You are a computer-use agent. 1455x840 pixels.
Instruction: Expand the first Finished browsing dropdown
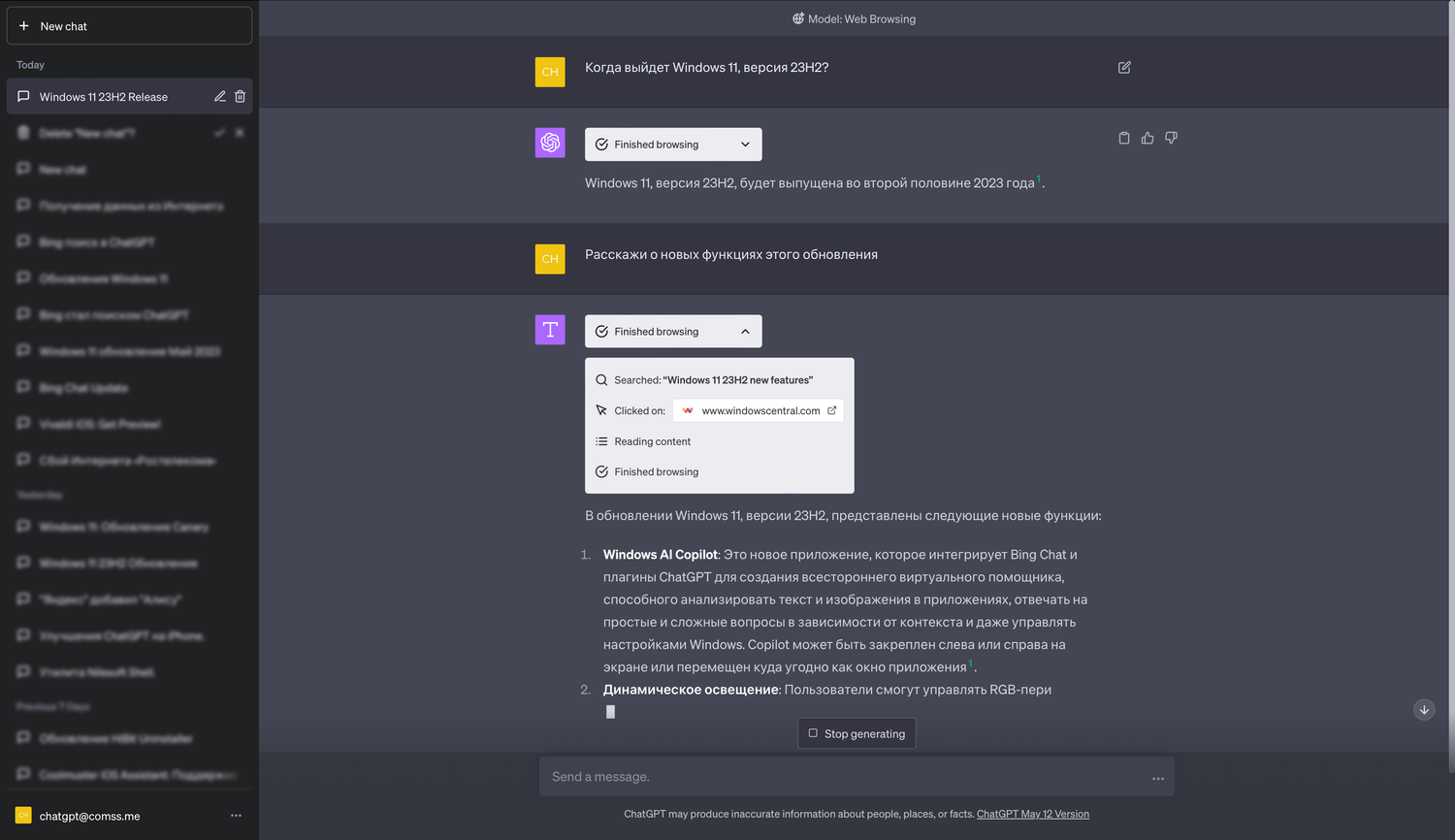[x=673, y=145]
